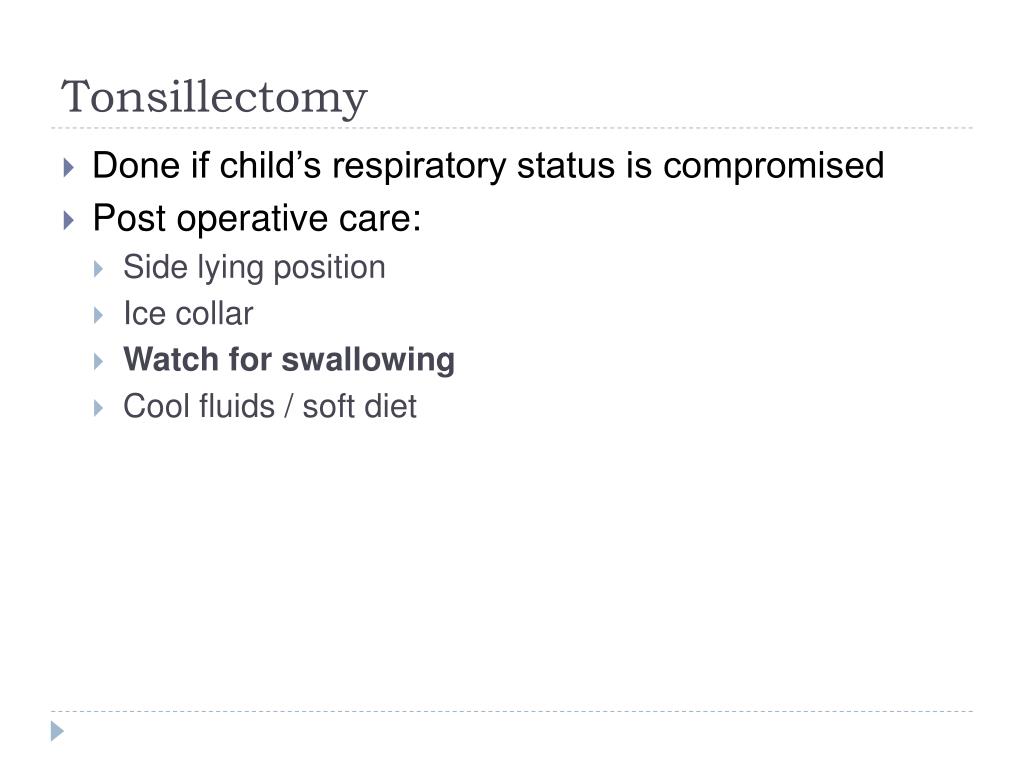
Task: Click the word "respiratory" in the first bullet
Action: pyautogui.click(x=419, y=166)
